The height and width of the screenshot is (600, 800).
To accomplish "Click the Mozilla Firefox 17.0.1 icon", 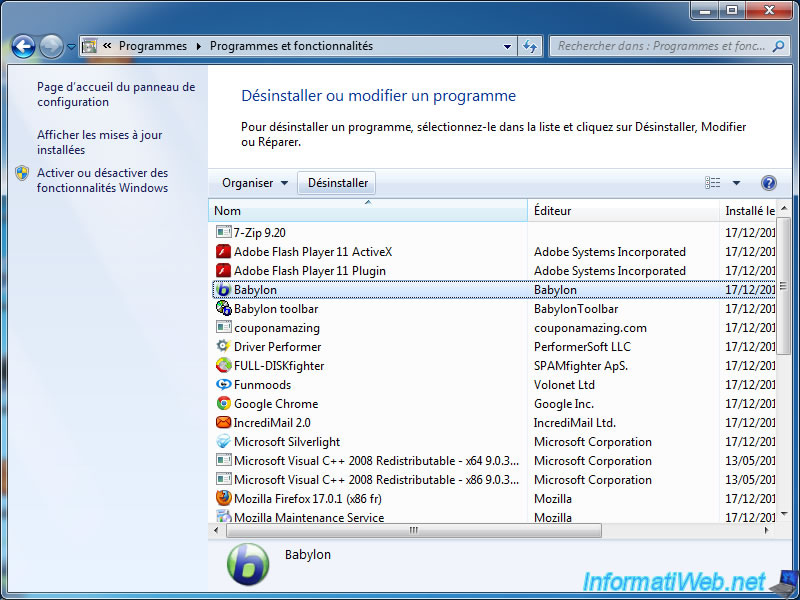I will [223, 498].
